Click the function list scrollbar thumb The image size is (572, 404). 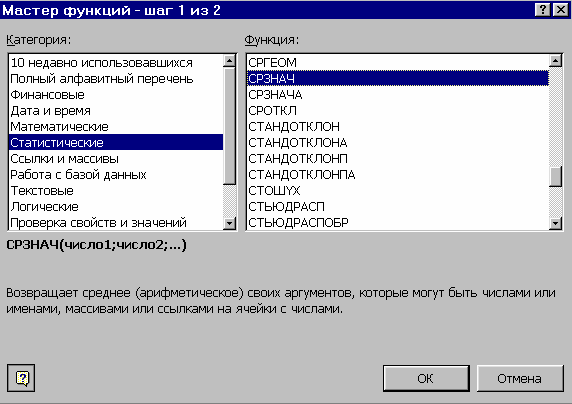pyautogui.click(x=555, y=177)
